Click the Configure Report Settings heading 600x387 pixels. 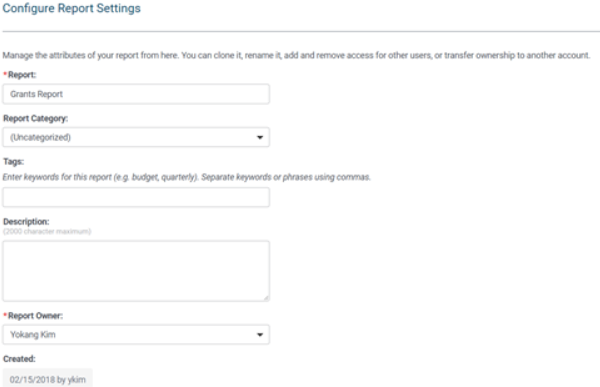click(x=72, y=8)
